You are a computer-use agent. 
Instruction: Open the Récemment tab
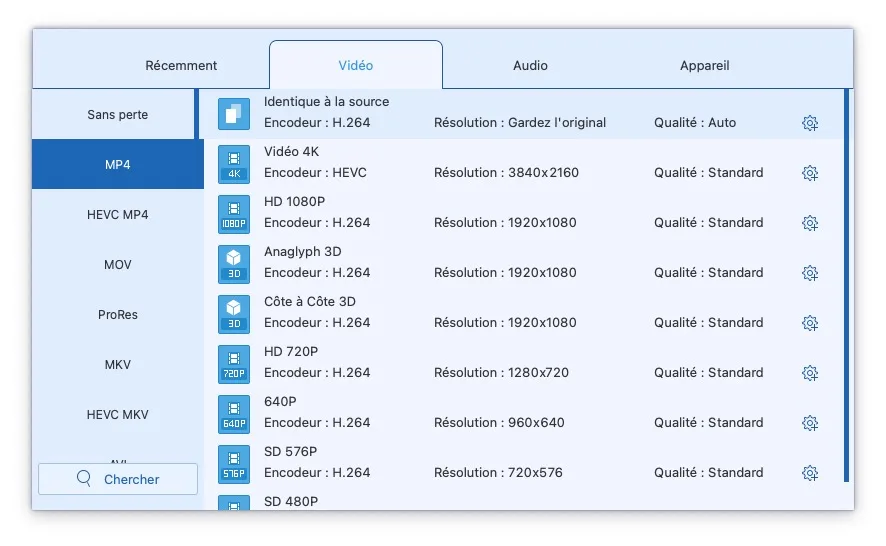(x=181, y=66)
